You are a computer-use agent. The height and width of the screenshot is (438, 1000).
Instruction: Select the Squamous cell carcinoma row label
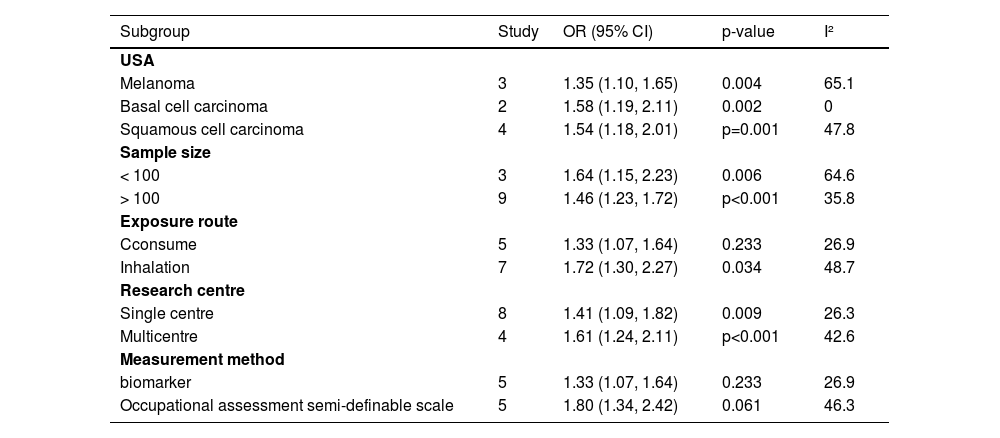coord(211,129)
